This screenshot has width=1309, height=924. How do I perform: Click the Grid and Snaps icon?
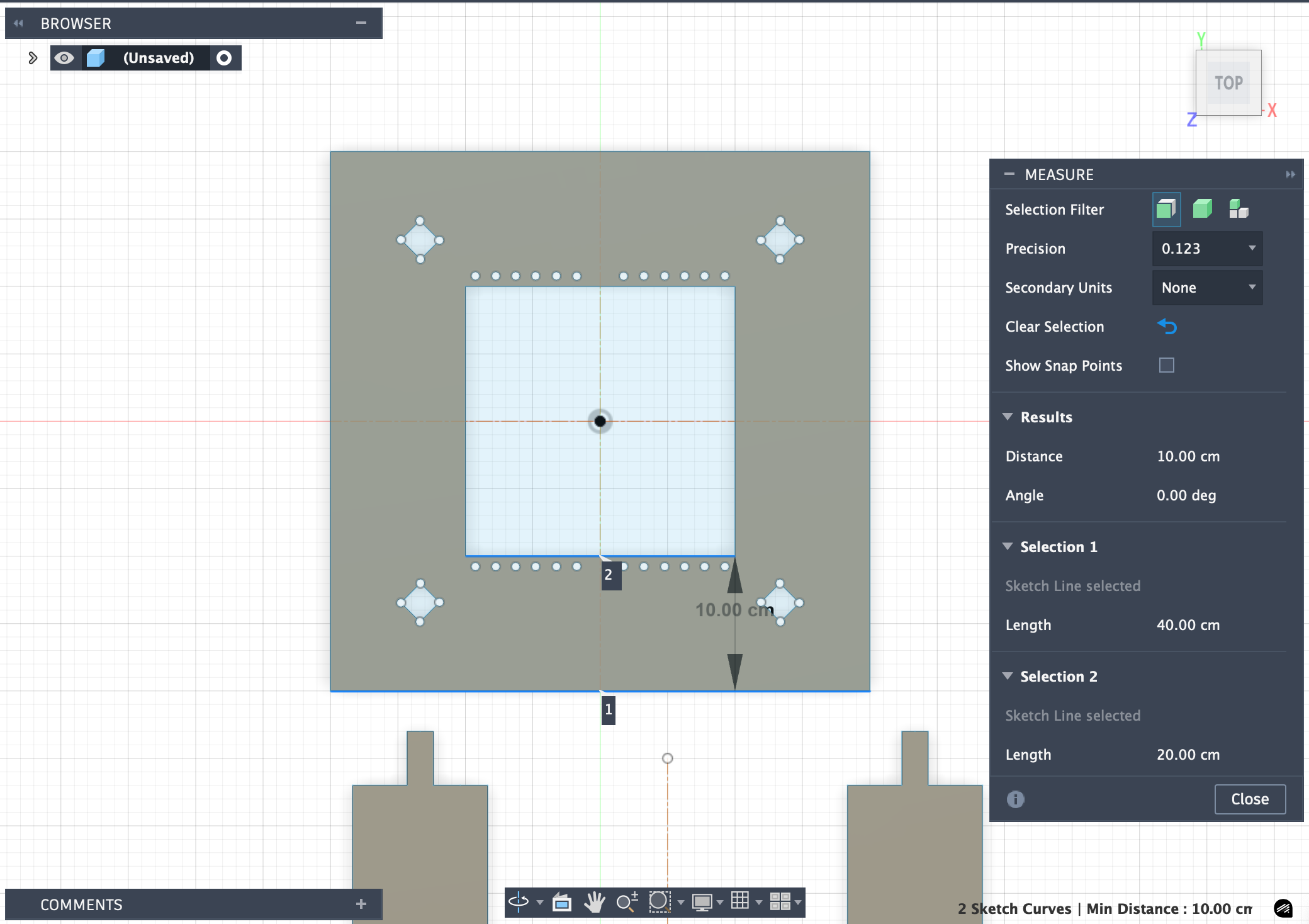pyautogui.click(x=740, y=901)
